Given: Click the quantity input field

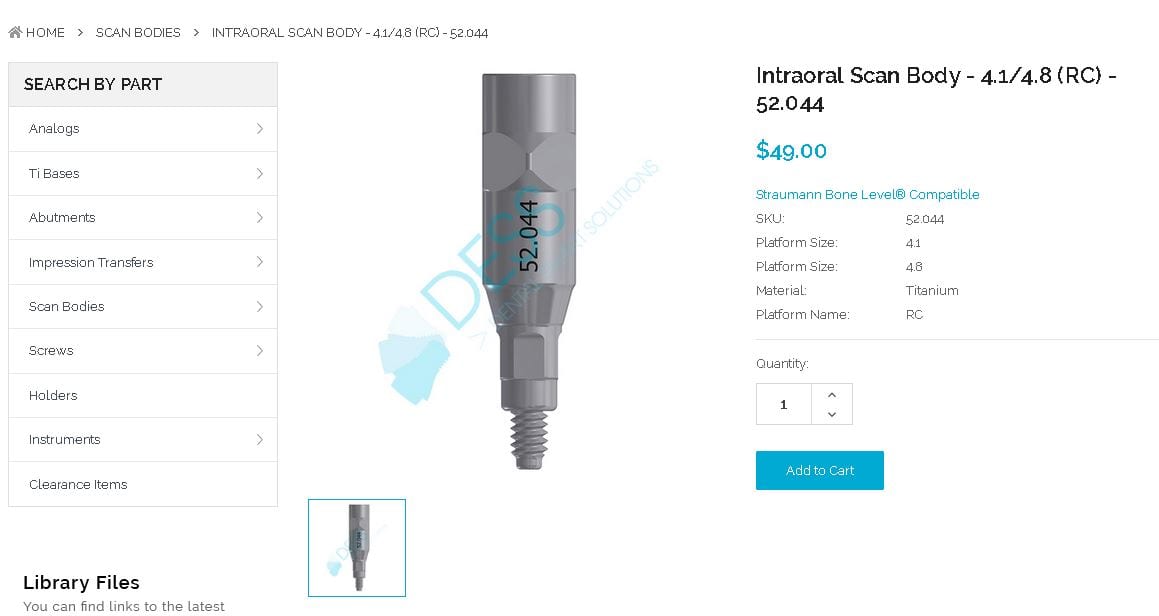Looking at the screenshot, I should click(x=784, y=405).
